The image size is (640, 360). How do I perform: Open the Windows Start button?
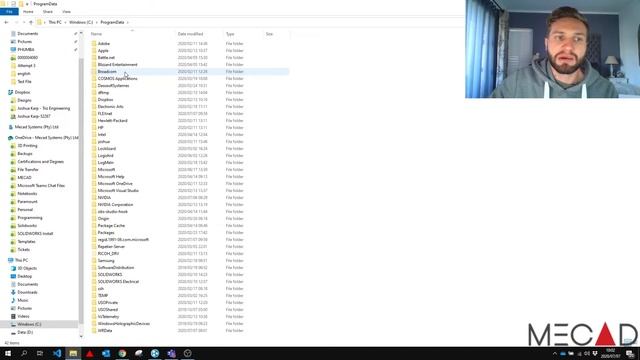pyautogui.click(x=8, y=353)
